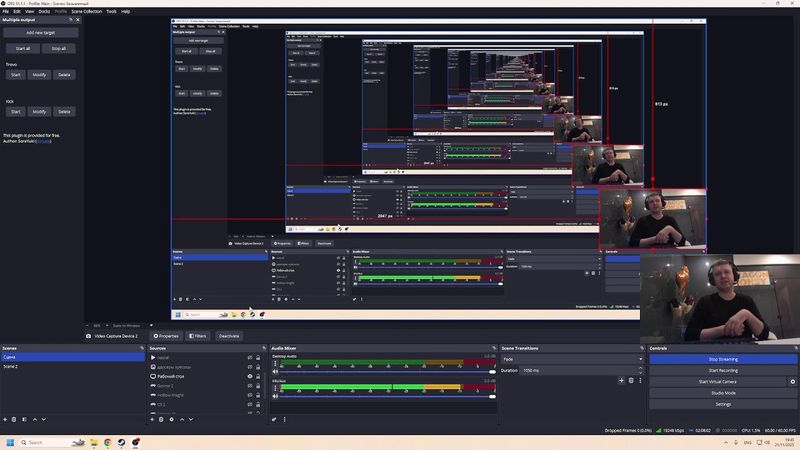The width and height of the screenshot is (800, 450).
Task: Click Add new target button
Action: [41, 32]
